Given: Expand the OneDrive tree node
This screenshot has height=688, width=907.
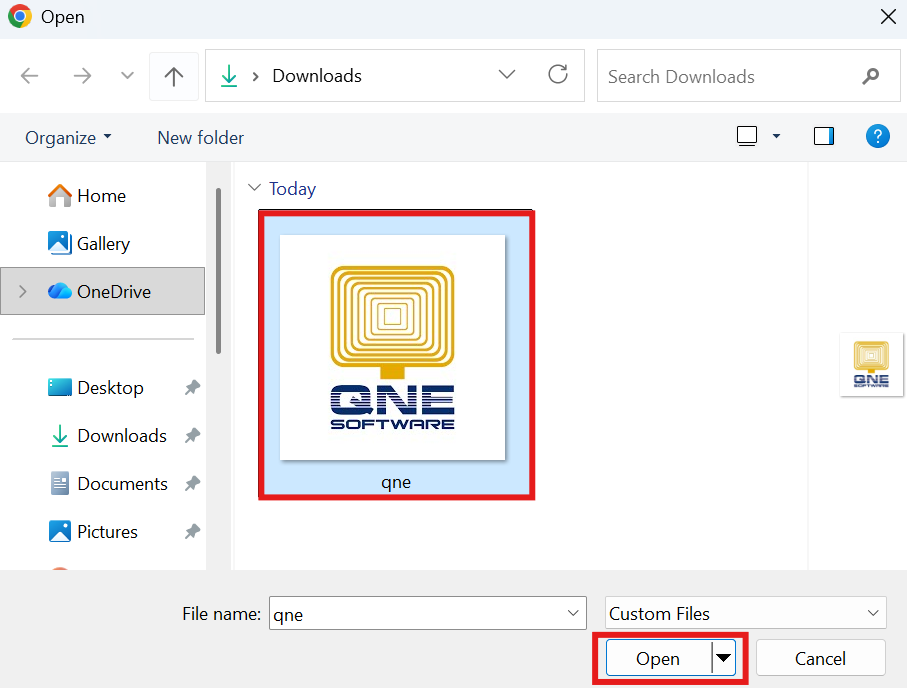Looking at the screenshot, I should [x=23, y=291].
